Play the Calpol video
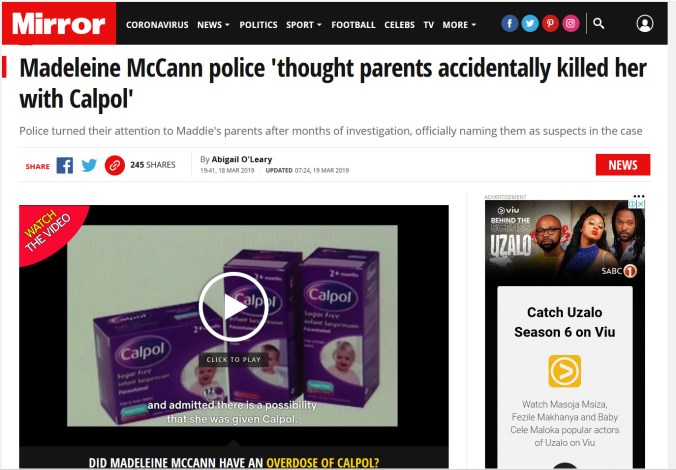This screenshot has height=470, width=676. click(x=233, y=307)
